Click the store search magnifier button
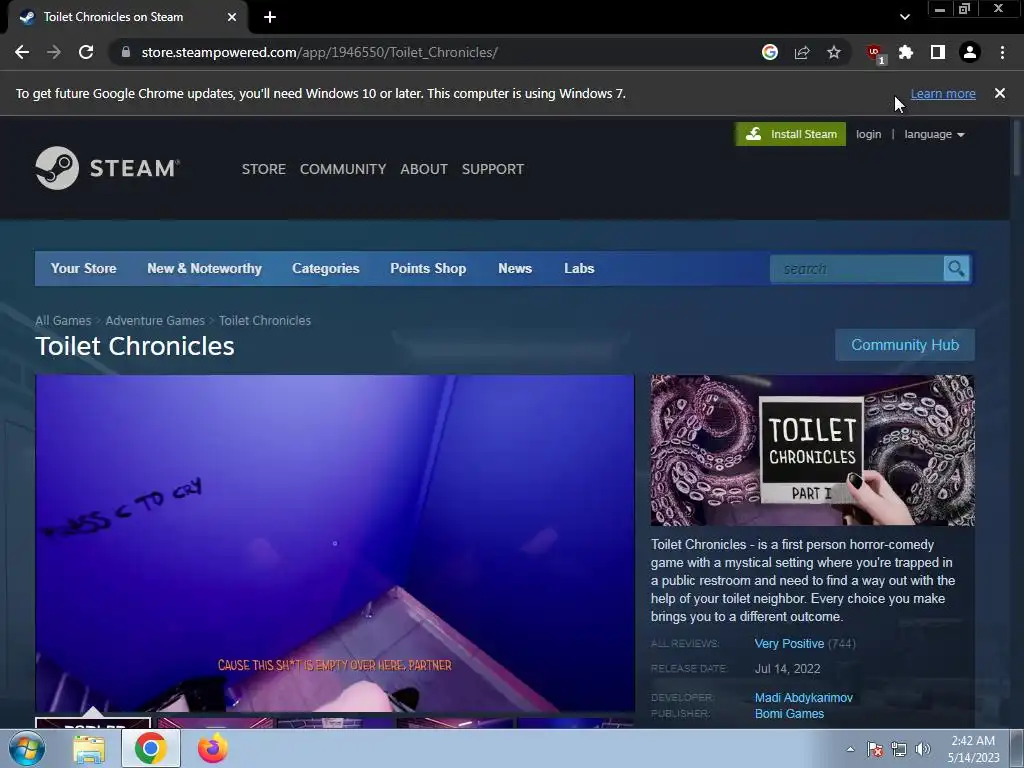The image size is (1024, 768). point(956,269)
